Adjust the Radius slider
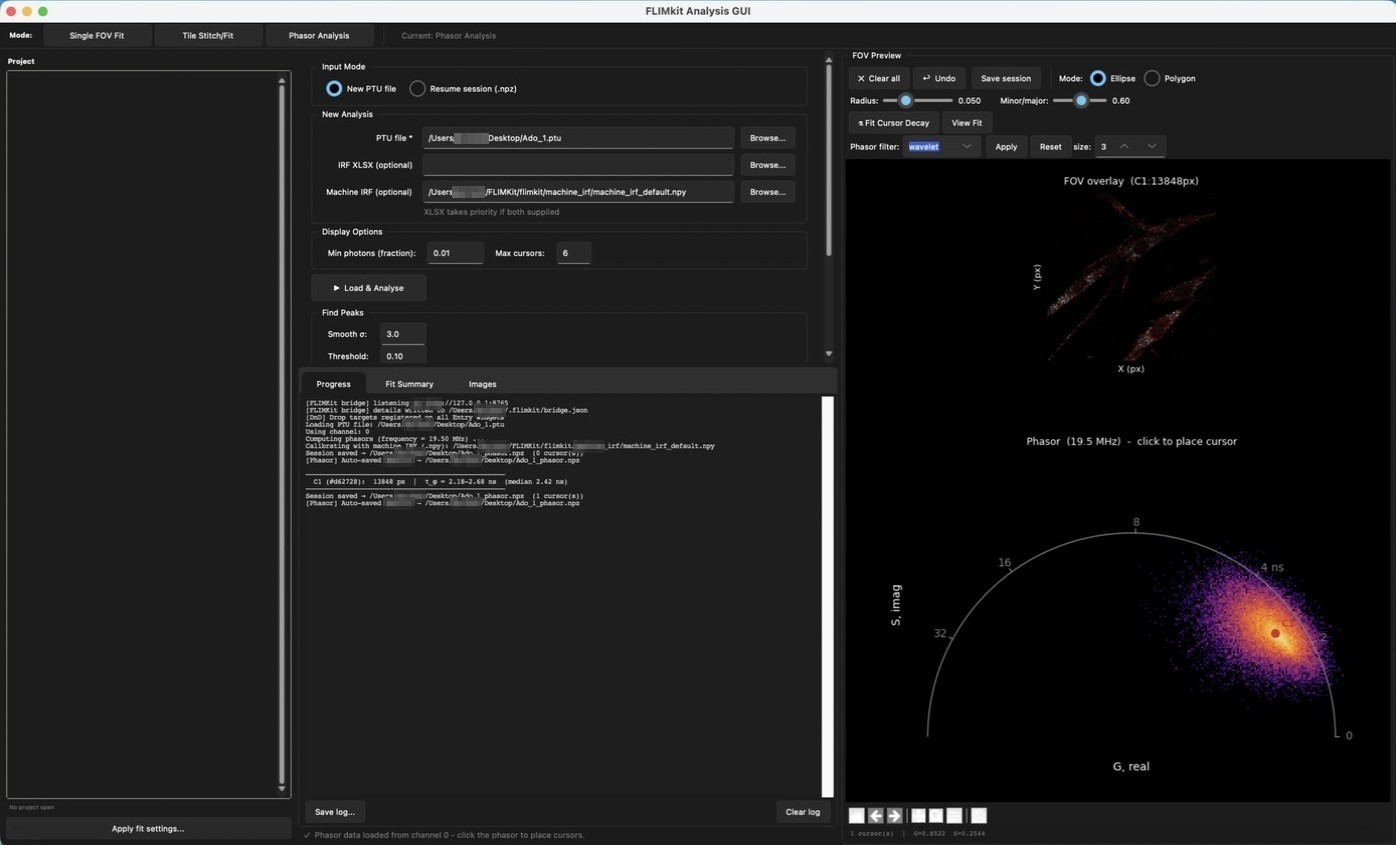The image size is (1396, 845). point(917,101)
